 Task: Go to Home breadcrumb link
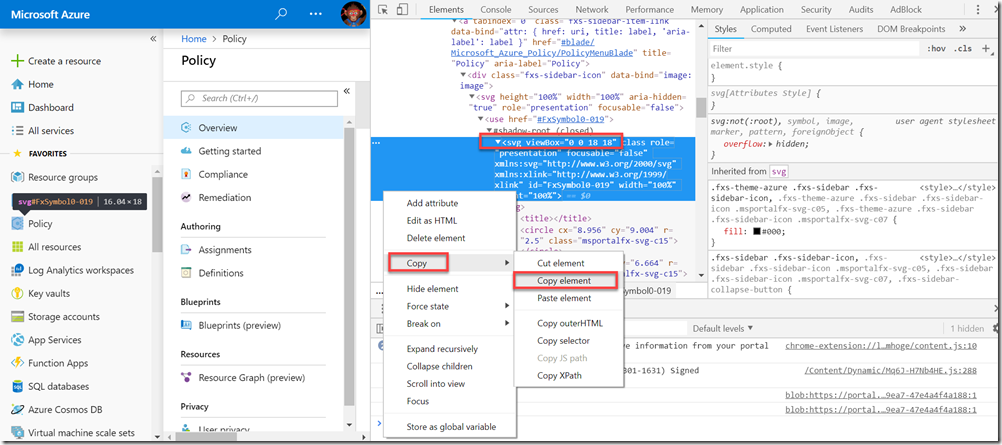[x=194, y=39]
